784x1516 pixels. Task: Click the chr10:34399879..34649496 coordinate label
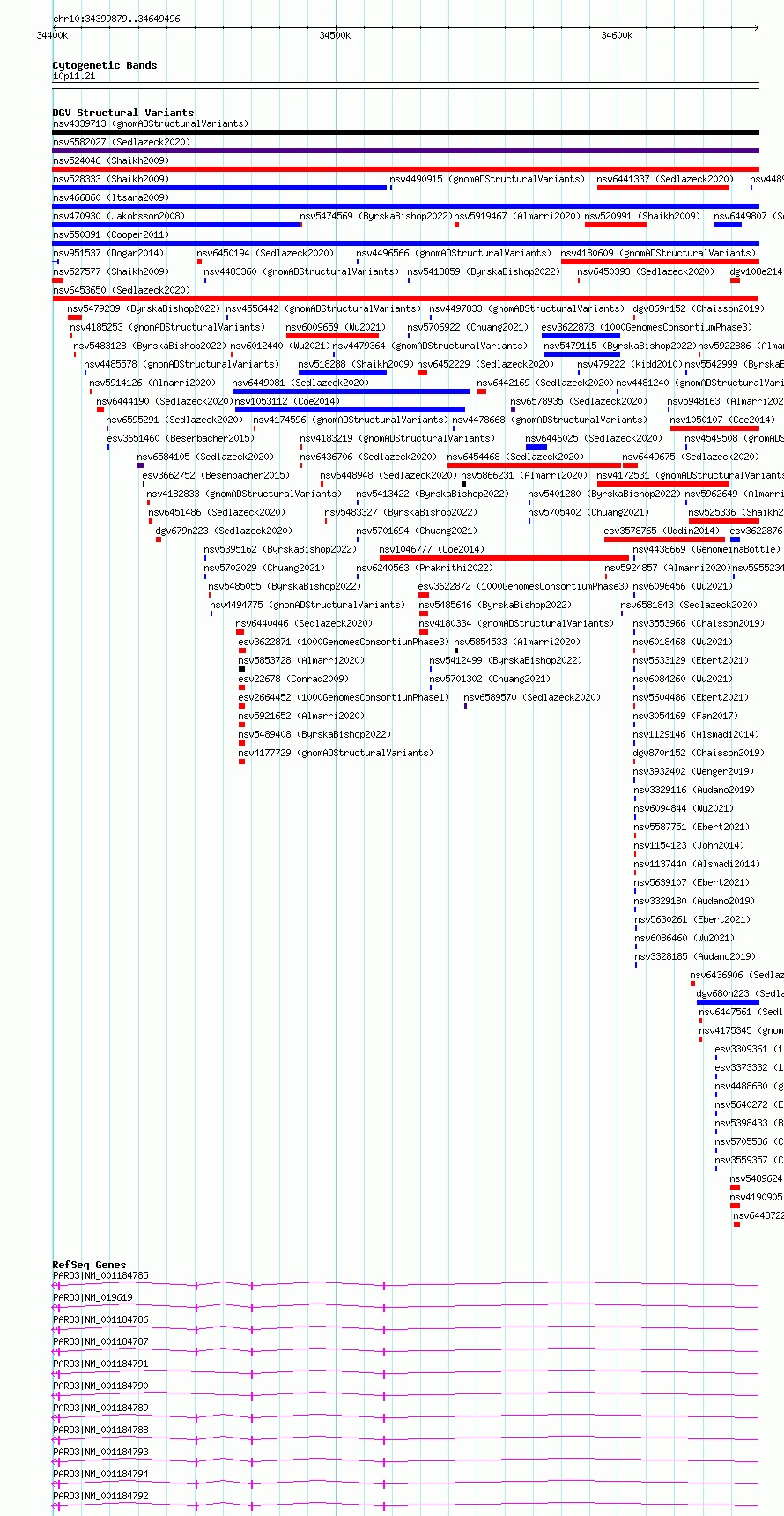click(116, 19)
